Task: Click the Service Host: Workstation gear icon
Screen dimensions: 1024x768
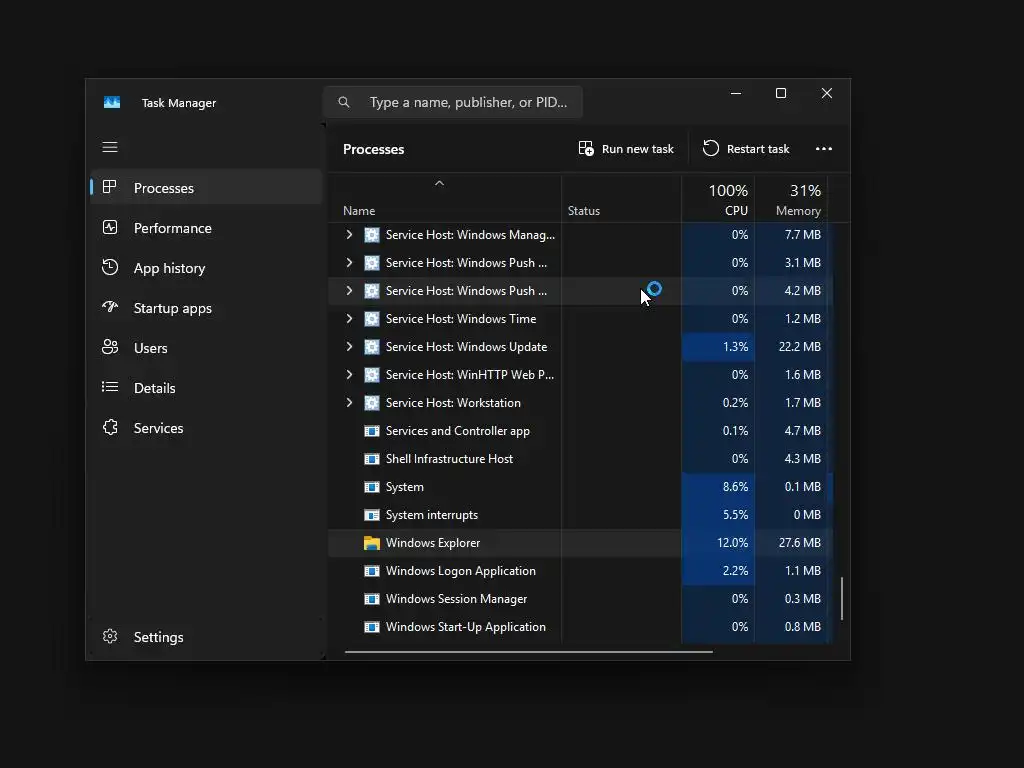Action: click(x=372, y=403)
